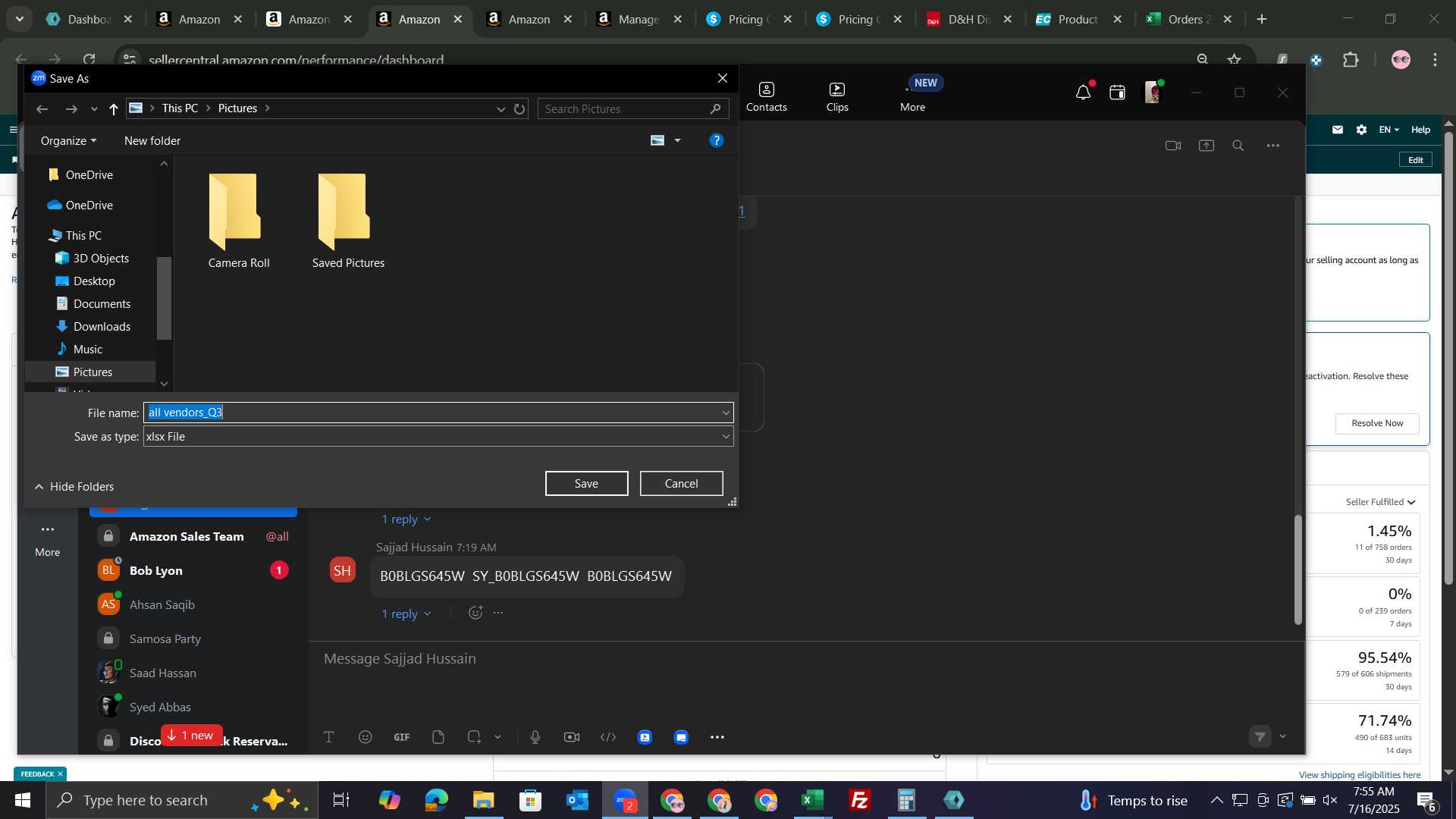
Task: Open chat header more options ellipsis
Action: click(x=1272, y=146)
